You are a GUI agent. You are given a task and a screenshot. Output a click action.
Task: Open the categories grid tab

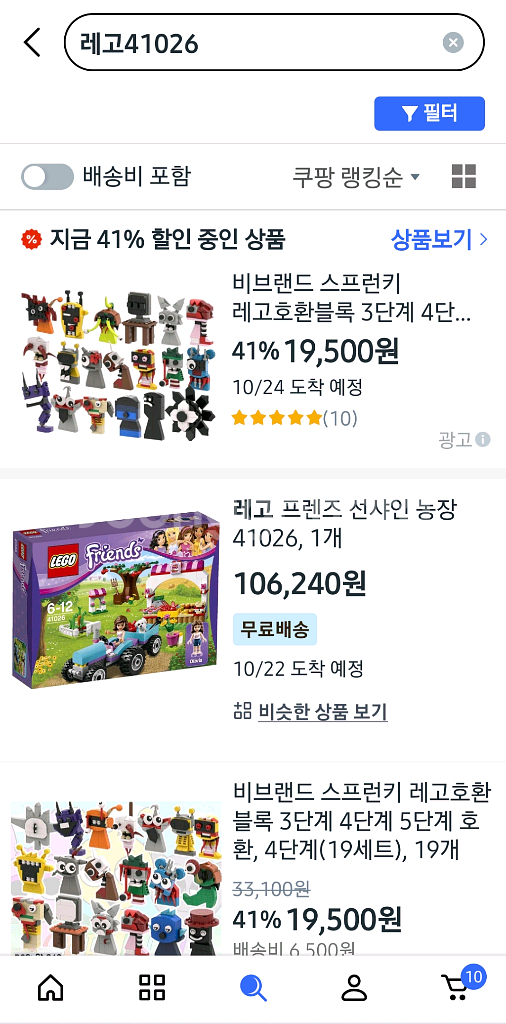(x=152, y=987)
